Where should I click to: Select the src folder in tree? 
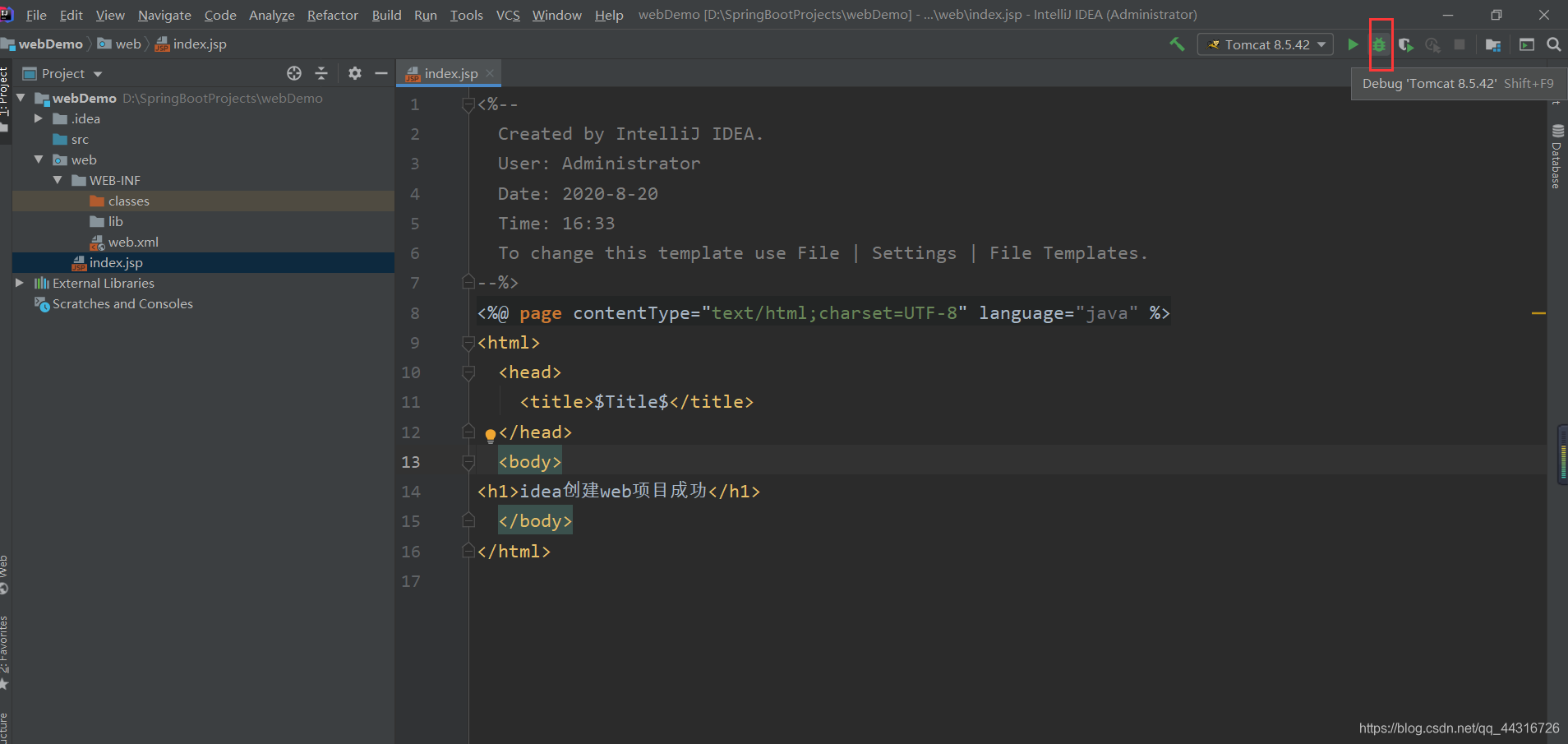[80, 139]
